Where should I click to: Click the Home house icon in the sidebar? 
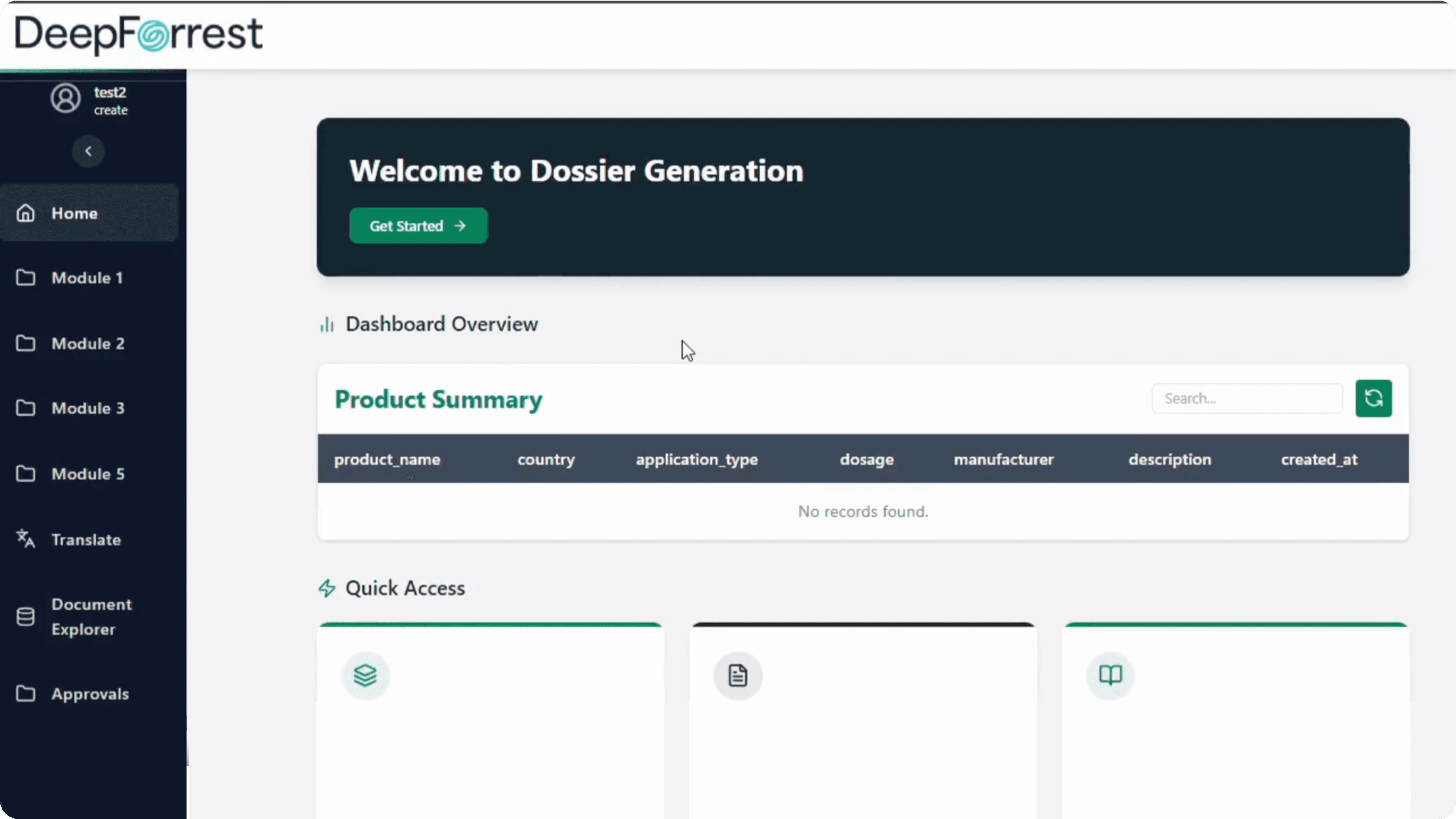(x=25, y=213)
